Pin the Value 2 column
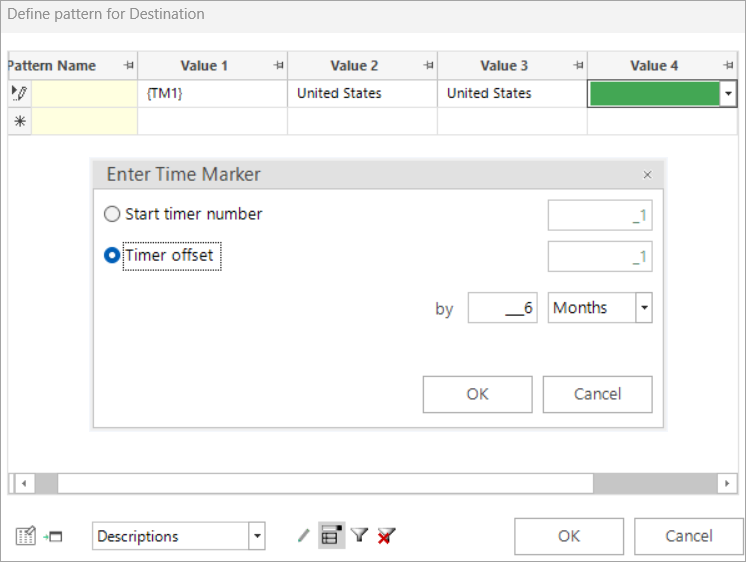 pyautogui.click(x=429, y=65)
